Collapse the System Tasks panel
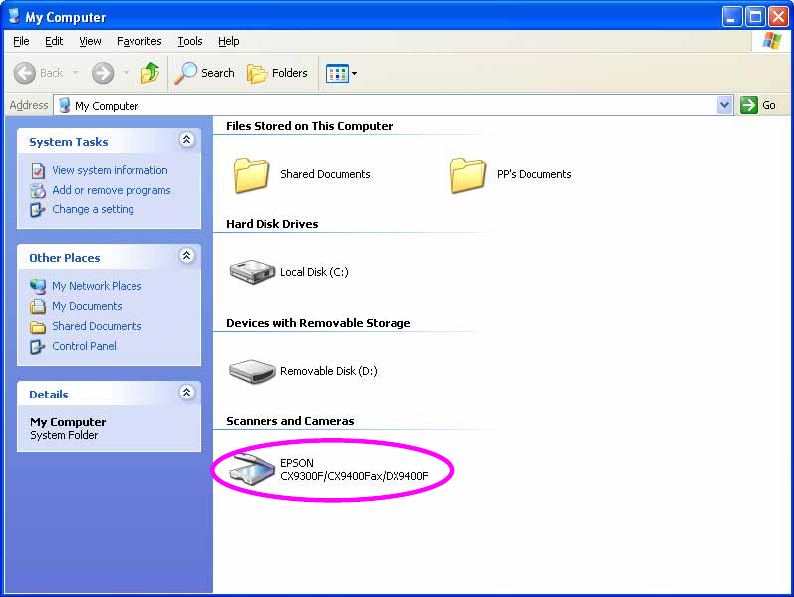The width and height of the screenshot is (794, 597). tap(186, 140)
